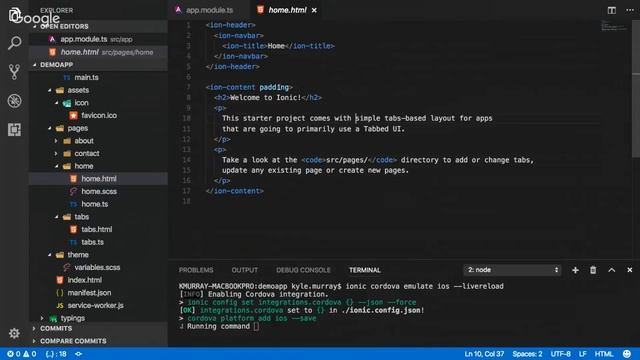
Task: Click the braces 18 status item
Action: point(56,354)
